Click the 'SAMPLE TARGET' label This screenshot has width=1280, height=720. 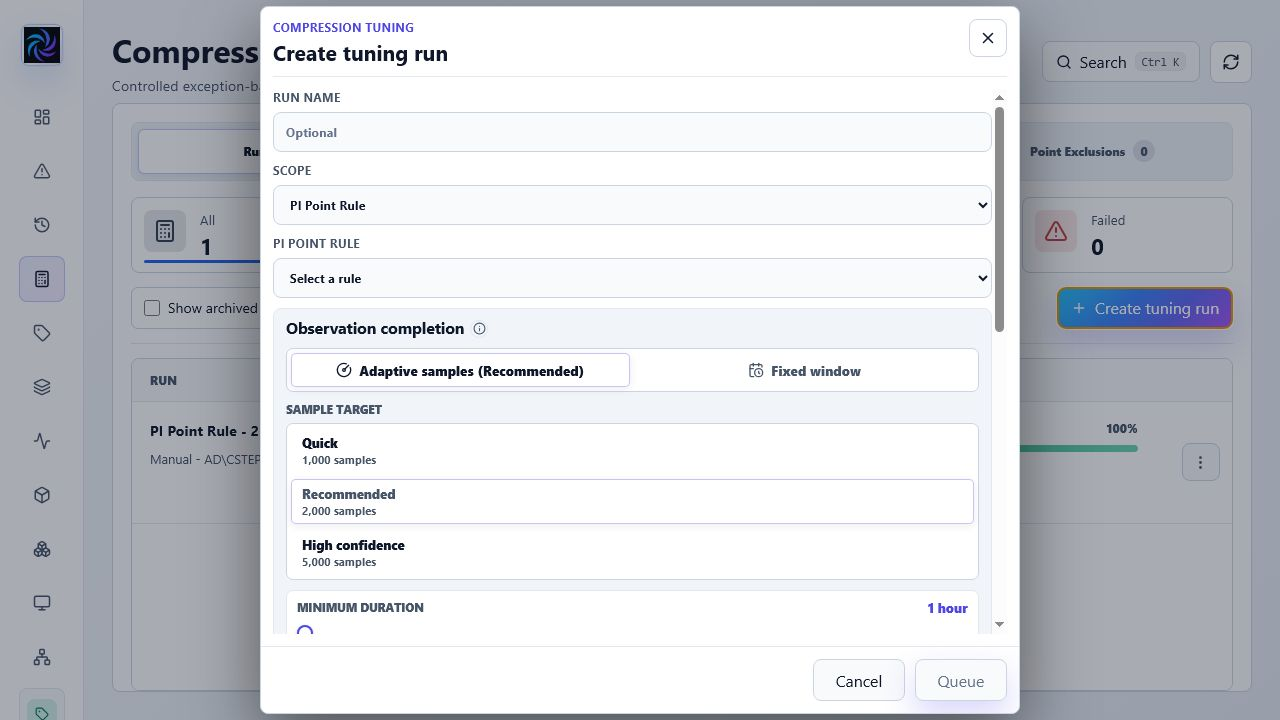click(x=334, y=409)
